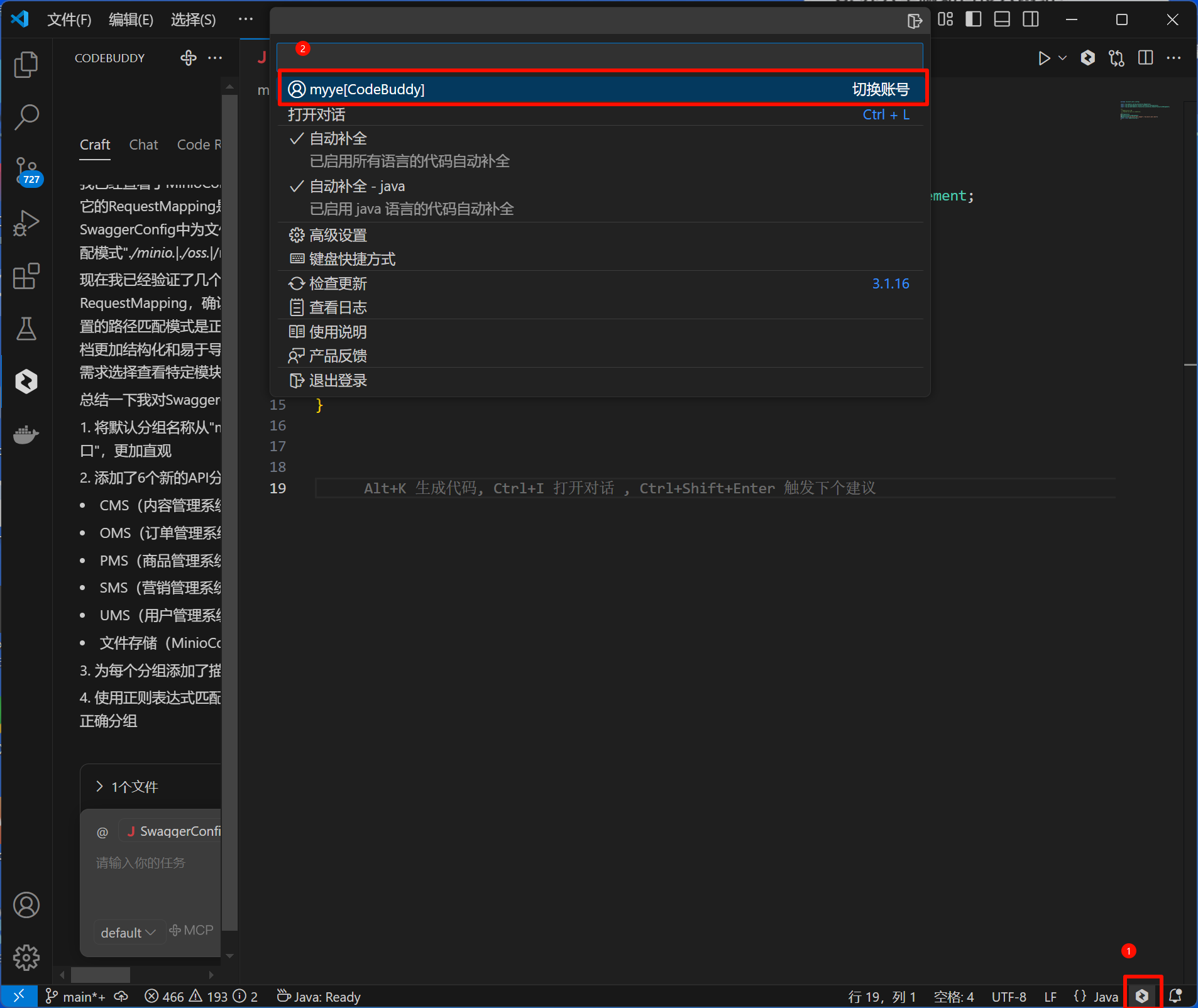The width and height of the screenshot is (1198, 1008).
Task: Open the 编辑(E) menu
Action: click(x=131, y=19)
